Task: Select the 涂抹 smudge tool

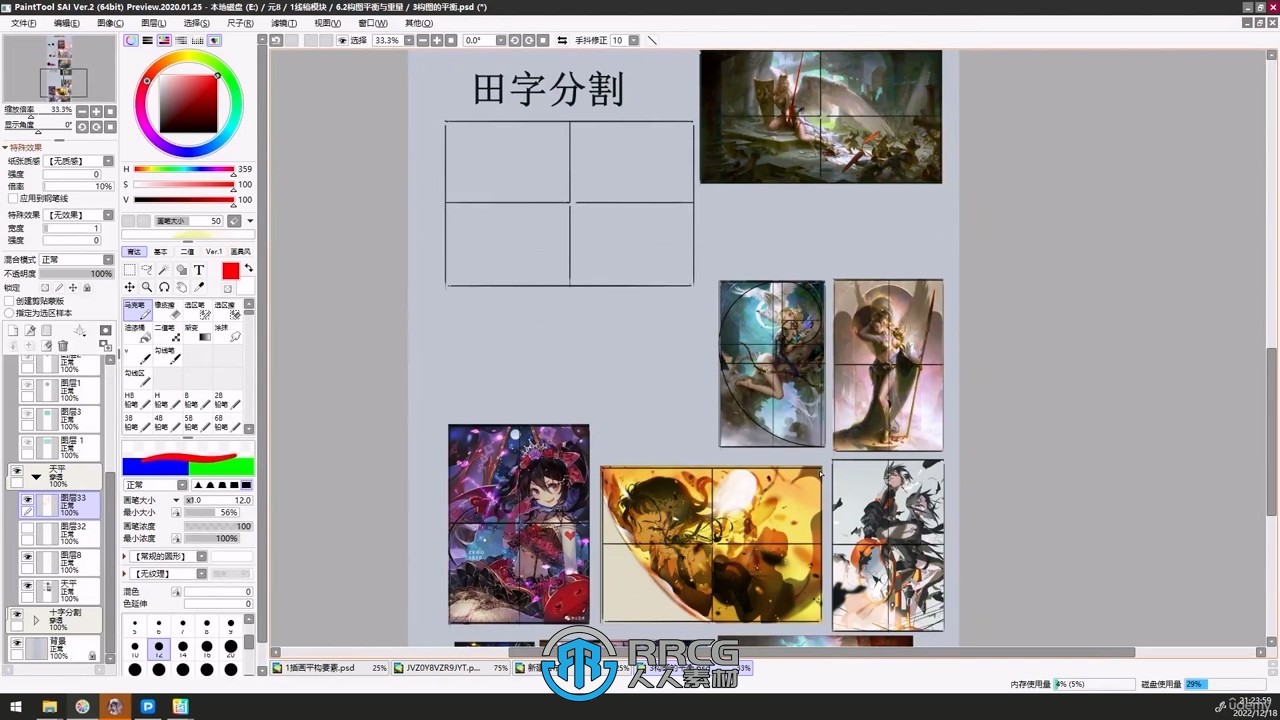Action: (227, 334)
